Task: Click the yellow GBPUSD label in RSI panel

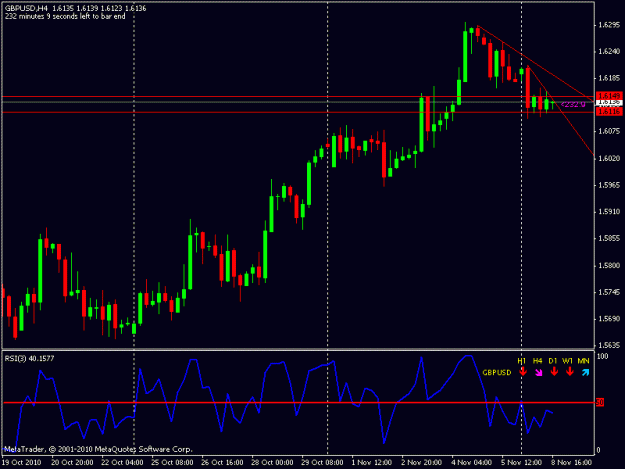Action: coord(497,373)
